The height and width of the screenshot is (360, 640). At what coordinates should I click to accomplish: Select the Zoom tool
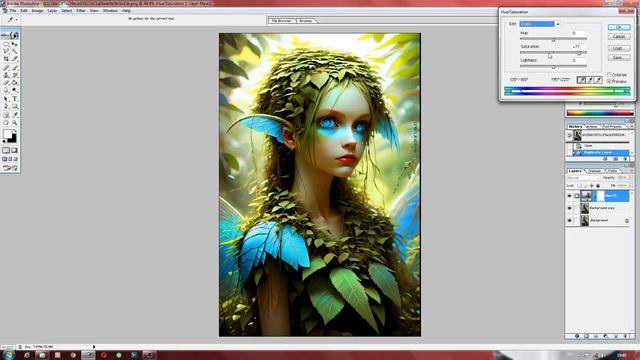point(15,122)
